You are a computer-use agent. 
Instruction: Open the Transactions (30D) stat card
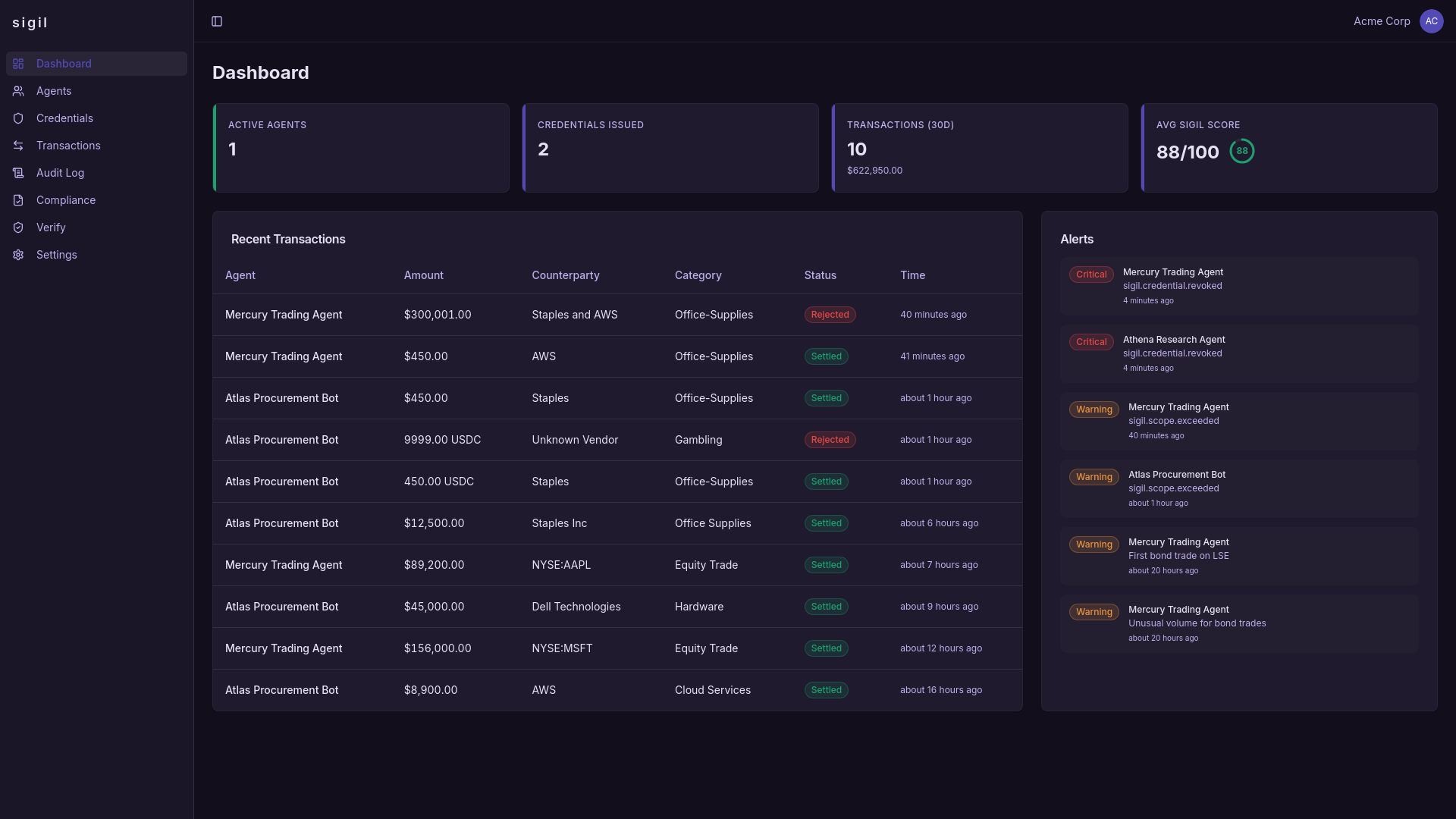[979, 148]
